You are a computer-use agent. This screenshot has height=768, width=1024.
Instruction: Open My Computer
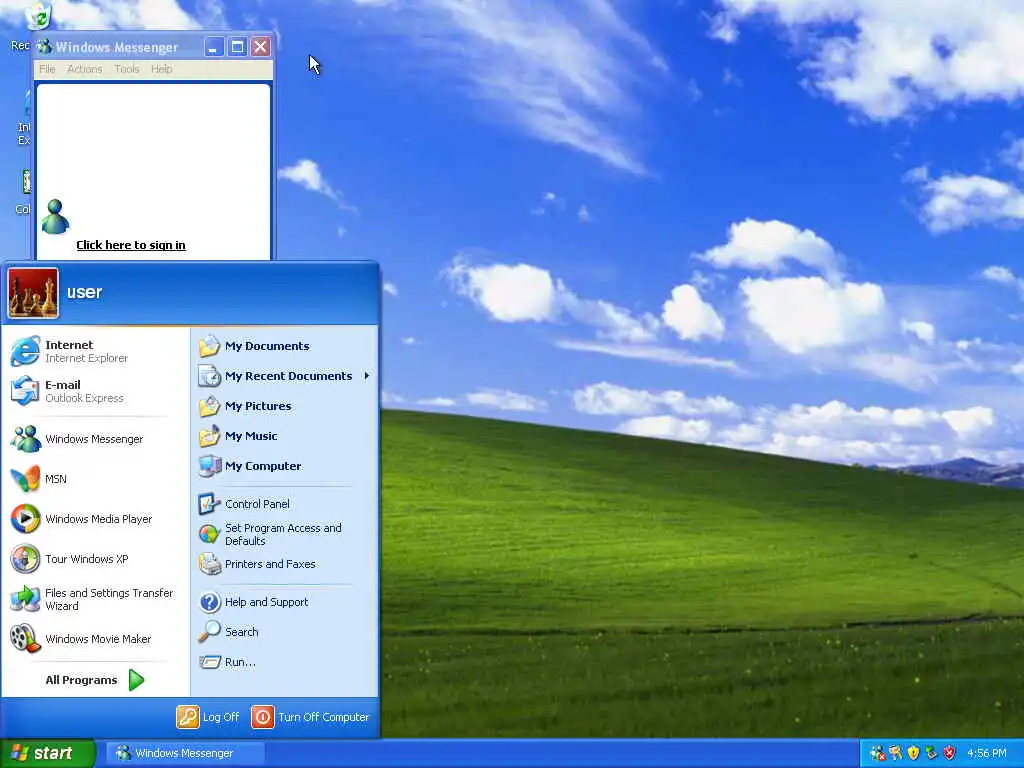click(284, 466)
